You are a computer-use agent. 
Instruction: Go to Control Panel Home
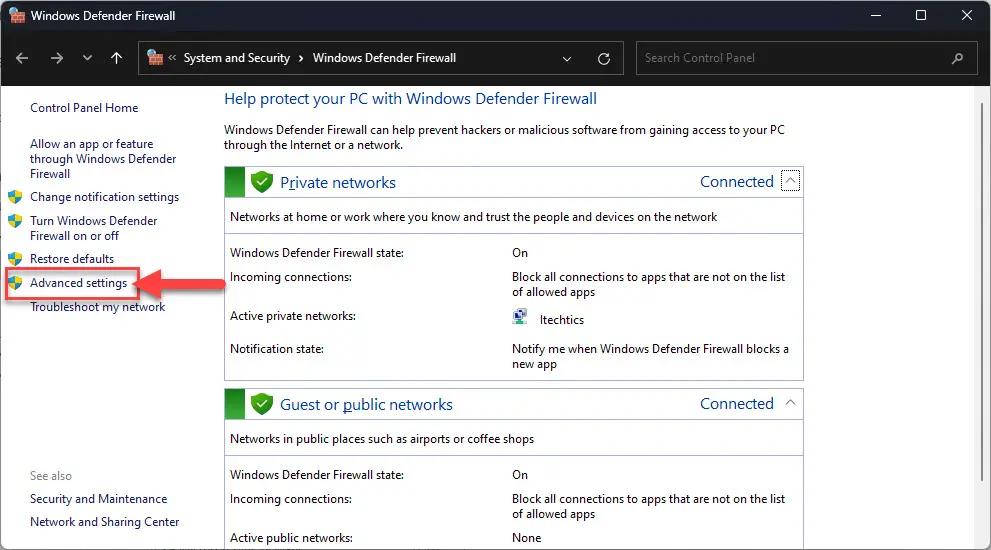[x=84, y=108]
